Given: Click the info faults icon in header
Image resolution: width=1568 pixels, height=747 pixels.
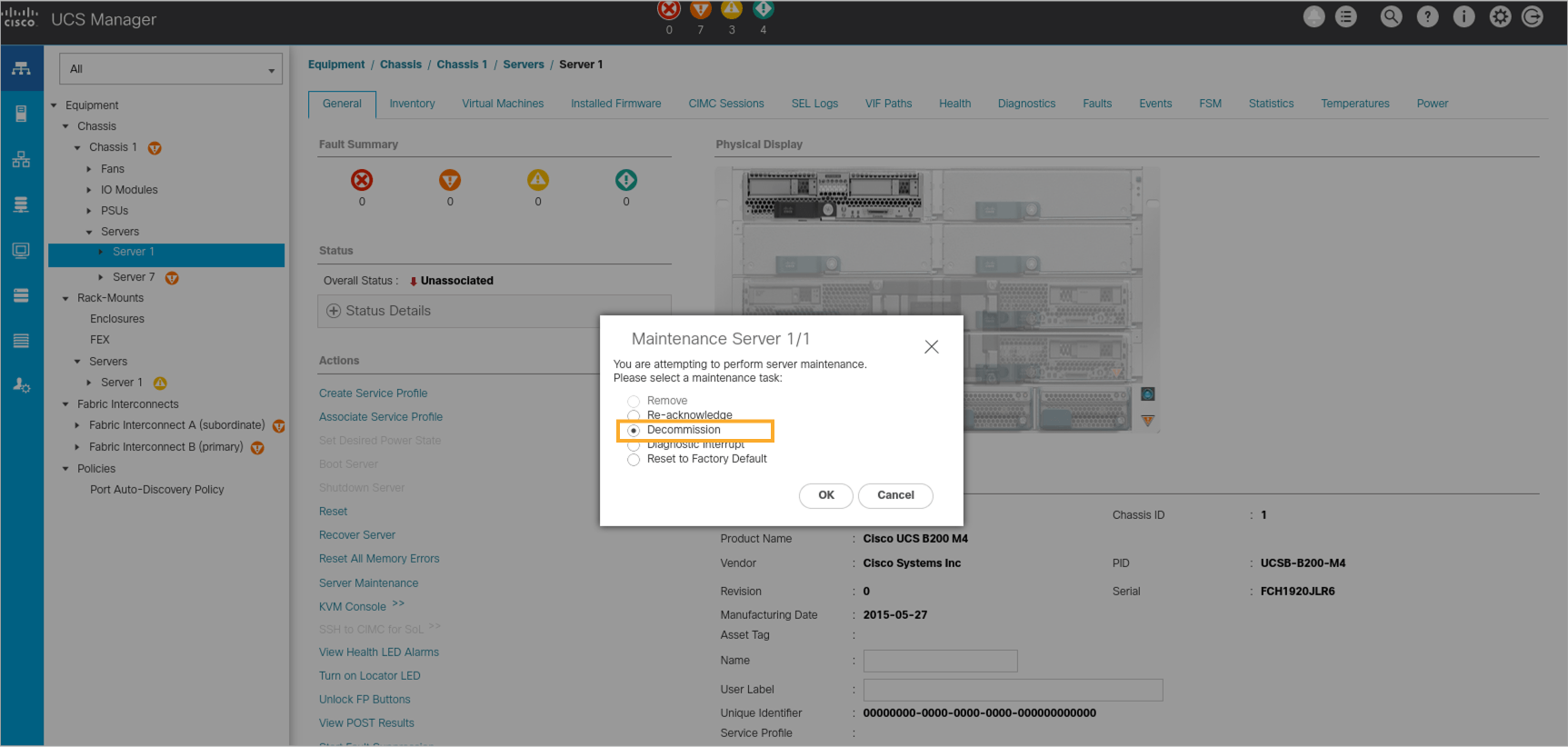Looking at the screenshot, I should click(763, 9).
